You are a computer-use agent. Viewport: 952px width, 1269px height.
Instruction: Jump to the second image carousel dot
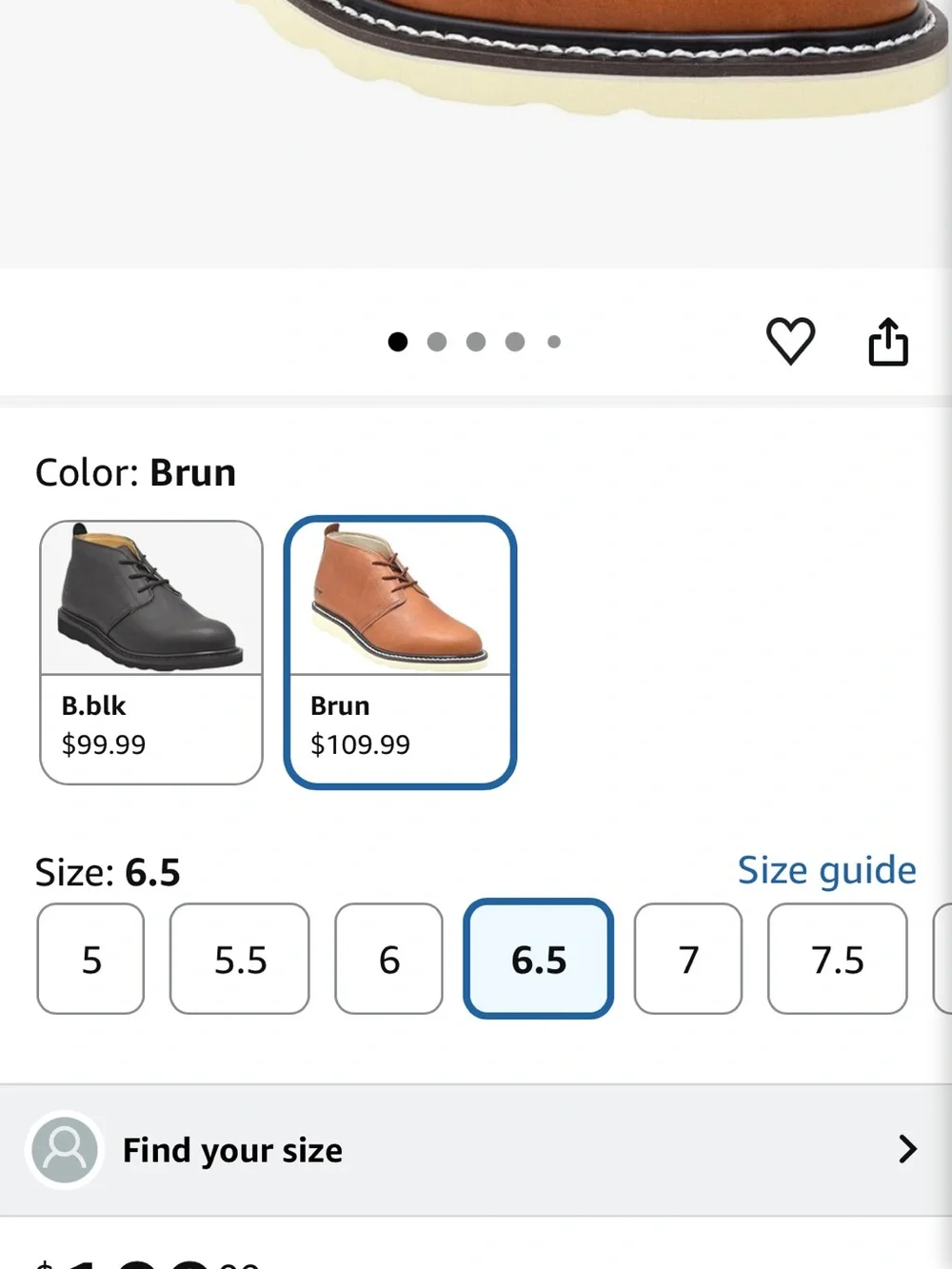pyautogui.click(x=437, y=342)
